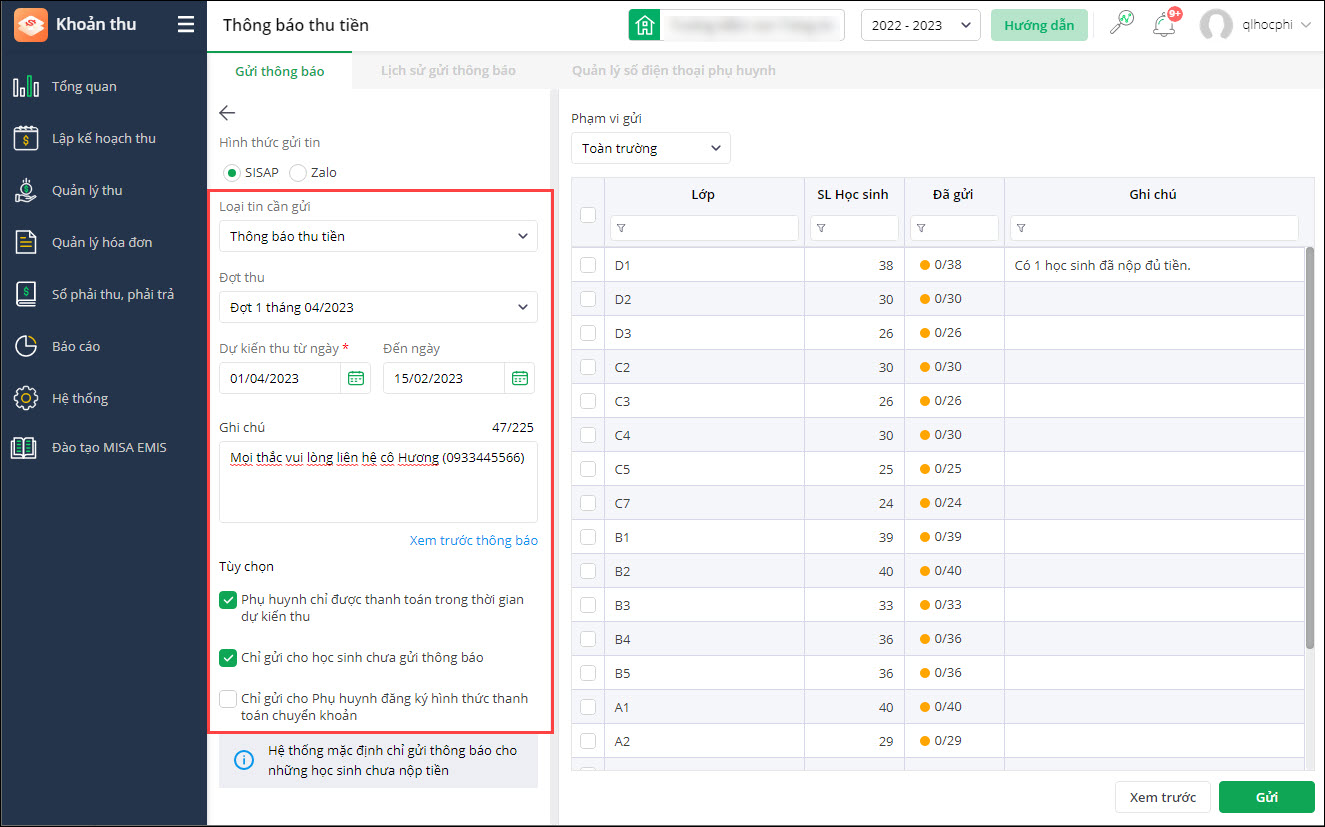Select the Zalo radio button
This screenshot has height=827, width=1325.
(297, 172)
